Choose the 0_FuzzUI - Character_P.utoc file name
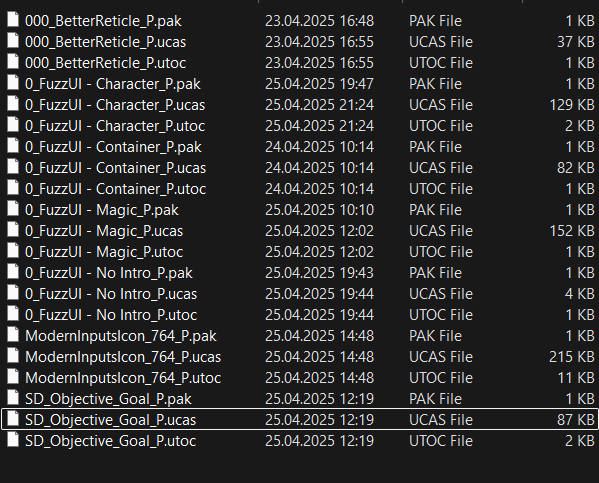The height and width of the screenshot is (483, 599). (x=115, y=126)
